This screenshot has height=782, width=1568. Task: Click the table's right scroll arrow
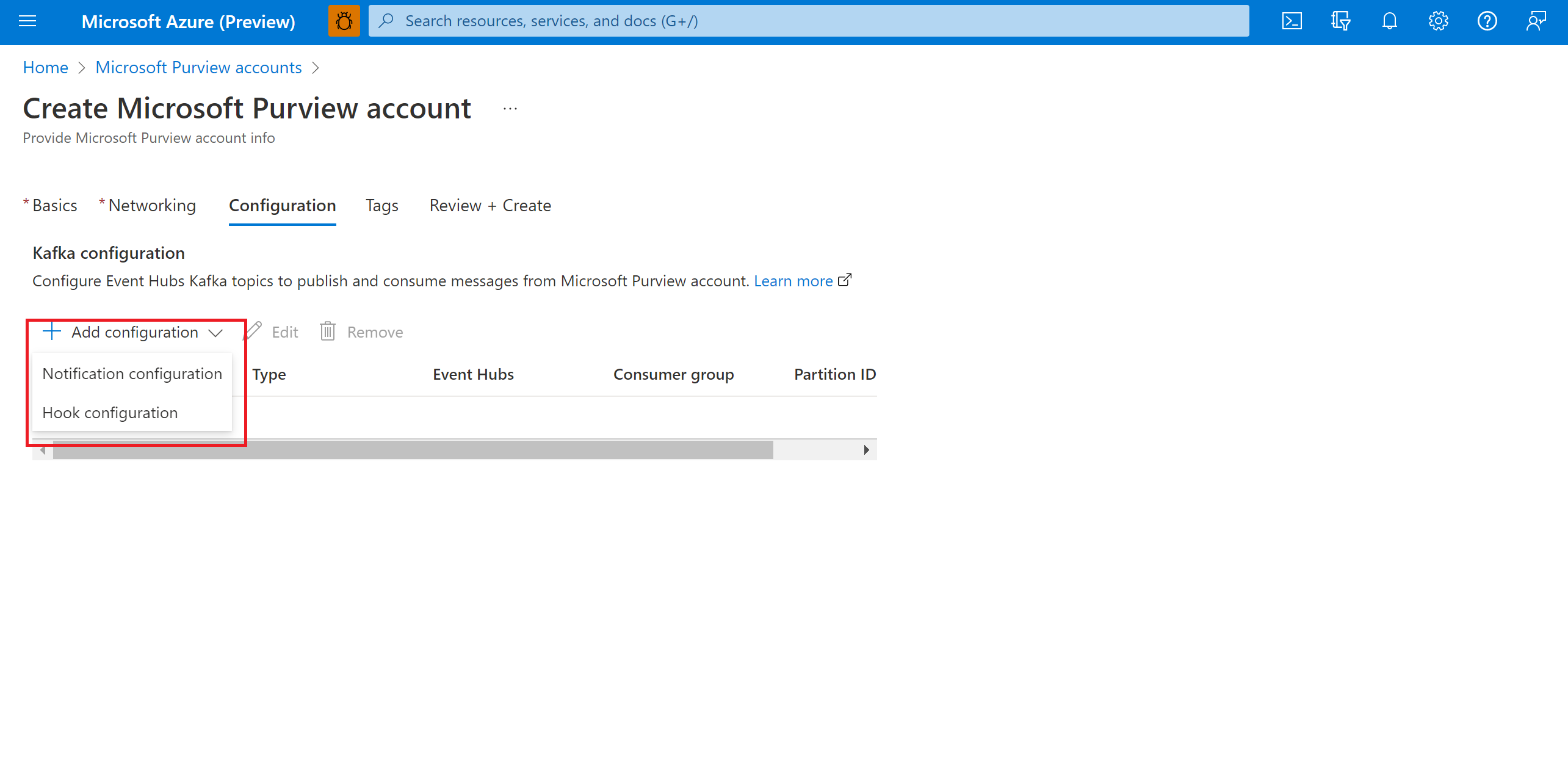tap(866, 450)
